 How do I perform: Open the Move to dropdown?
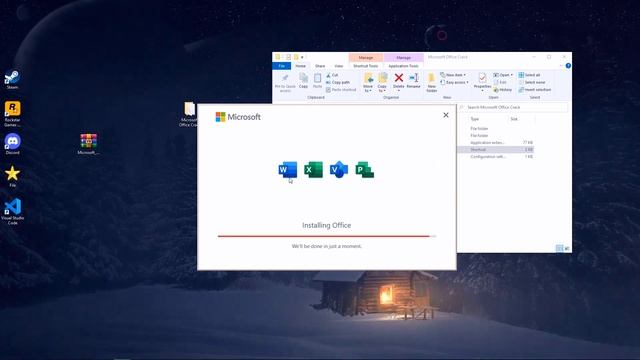click(368, 83)
